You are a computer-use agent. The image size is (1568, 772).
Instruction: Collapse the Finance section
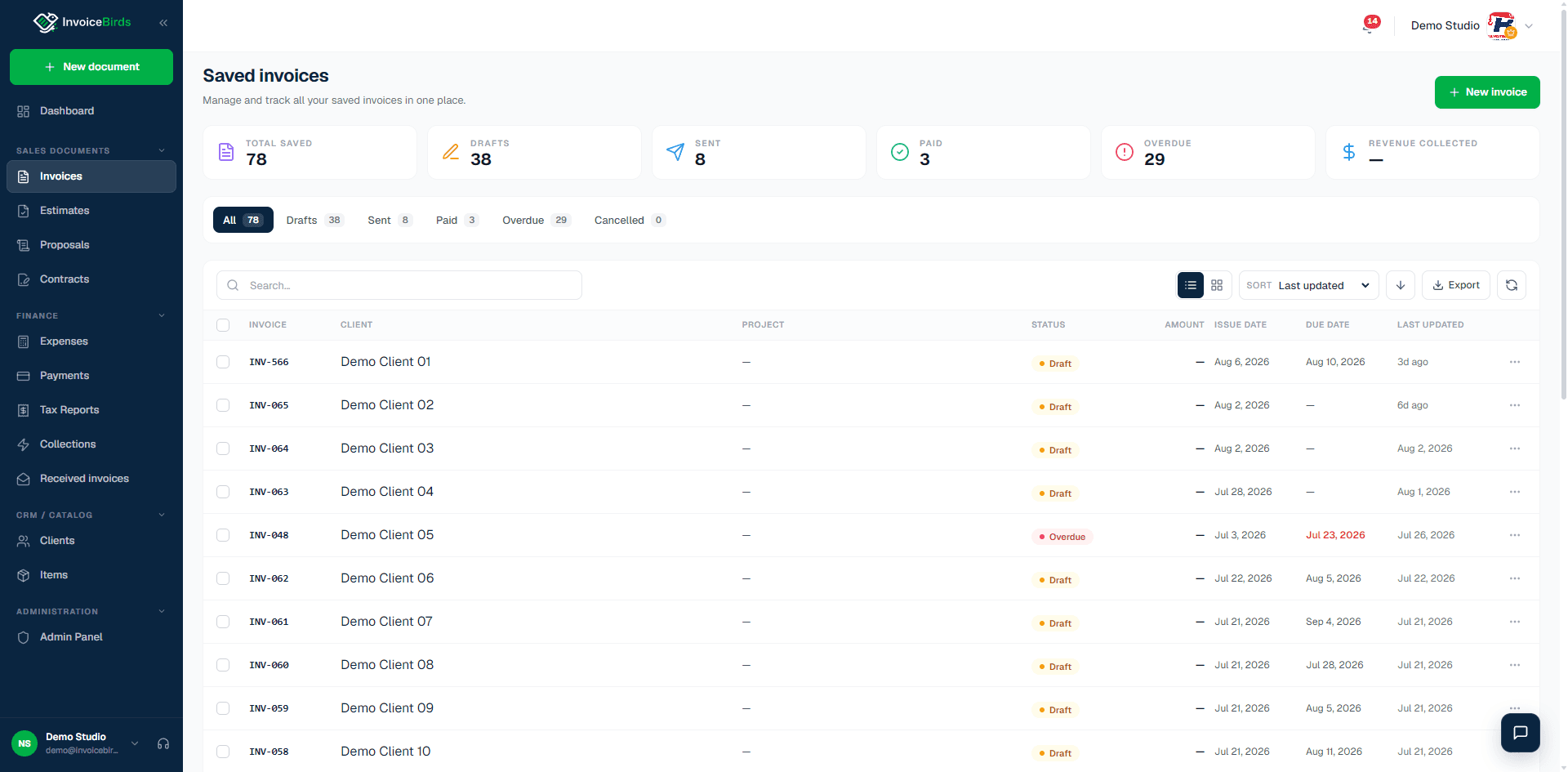point(162,315)
